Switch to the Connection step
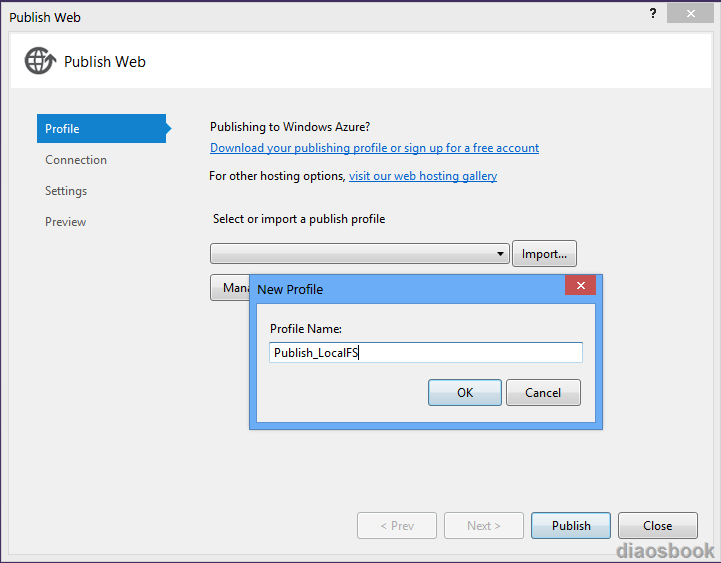Screen dimensions: 721x563 [x=76, y=160]
